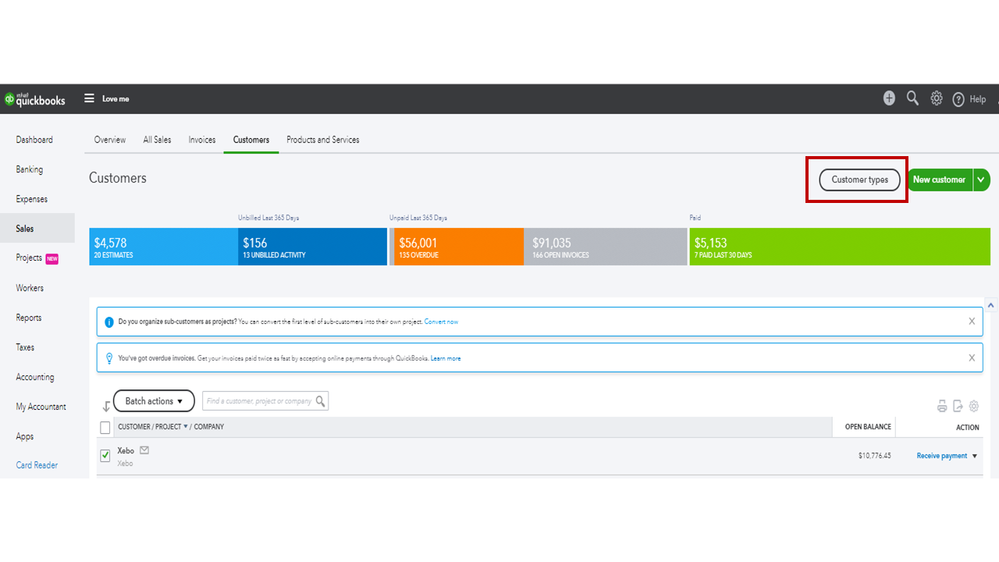Click Receive payment for Xebo
Viewport: 999px width, 562px height.
[x=942, y=456]
